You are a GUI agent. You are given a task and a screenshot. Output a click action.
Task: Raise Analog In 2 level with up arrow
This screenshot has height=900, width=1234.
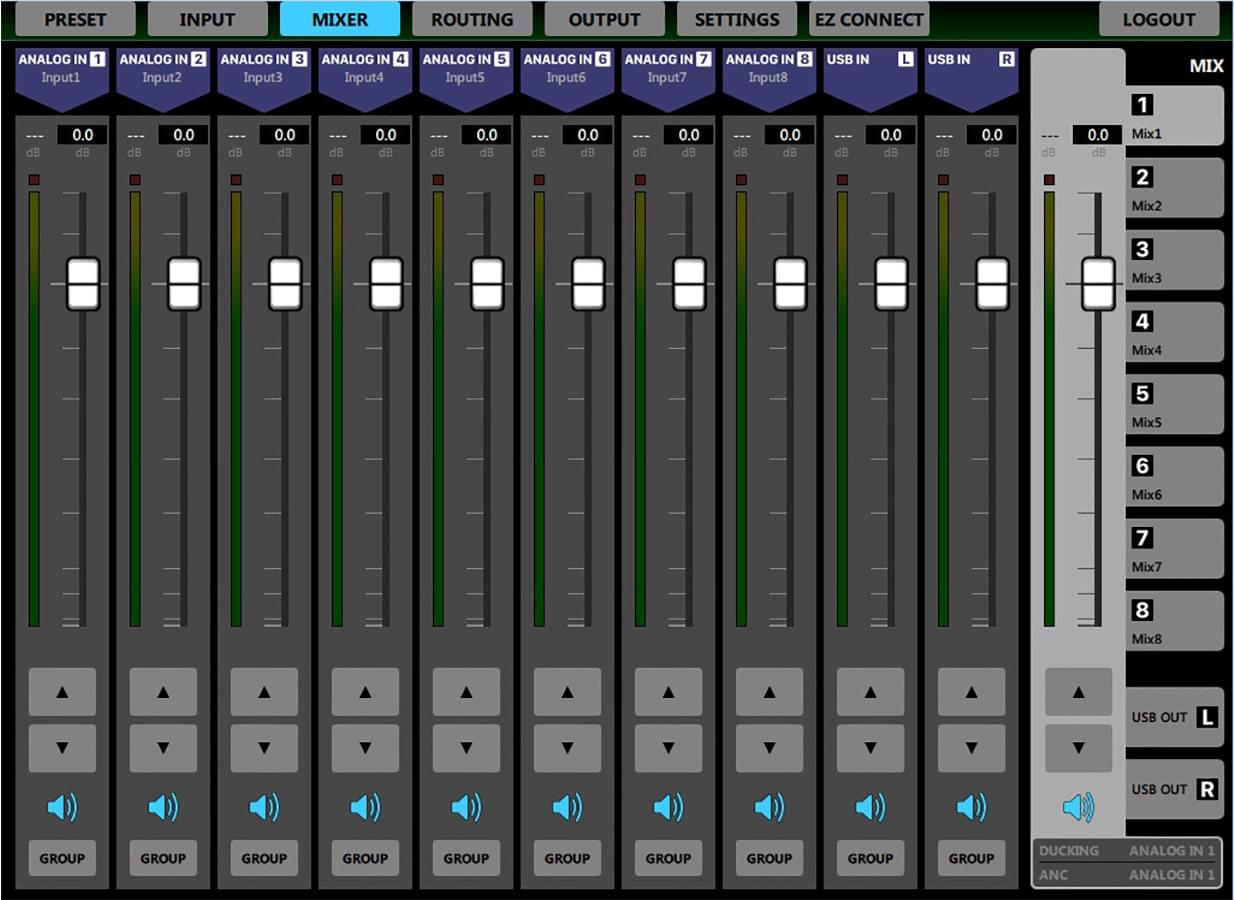(x=163, y=691)
